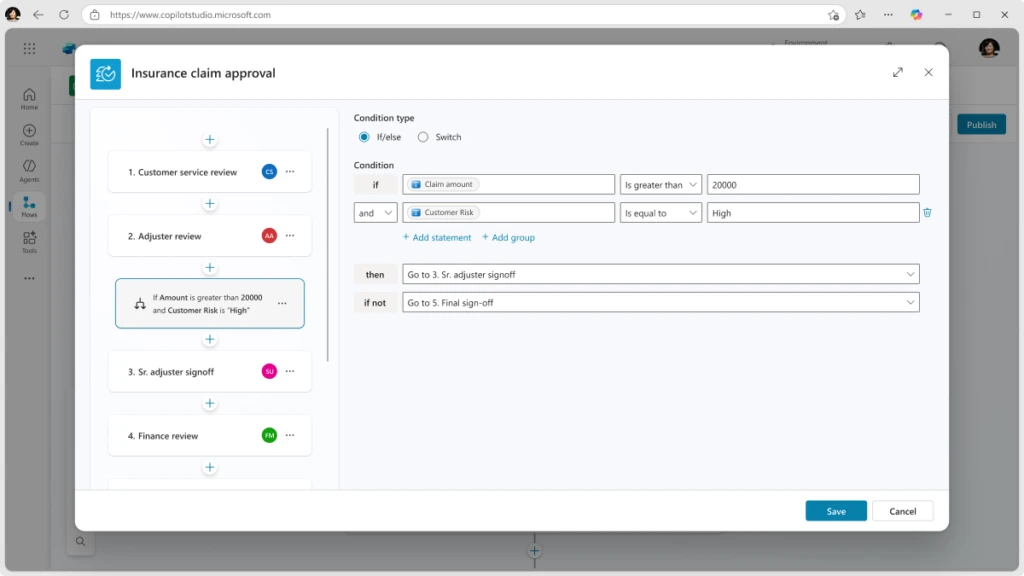Select the If/else condition type
Image resolution: width=1024 pixels, height=576 pixels.
pyautogui.click(x=364, y=137)
